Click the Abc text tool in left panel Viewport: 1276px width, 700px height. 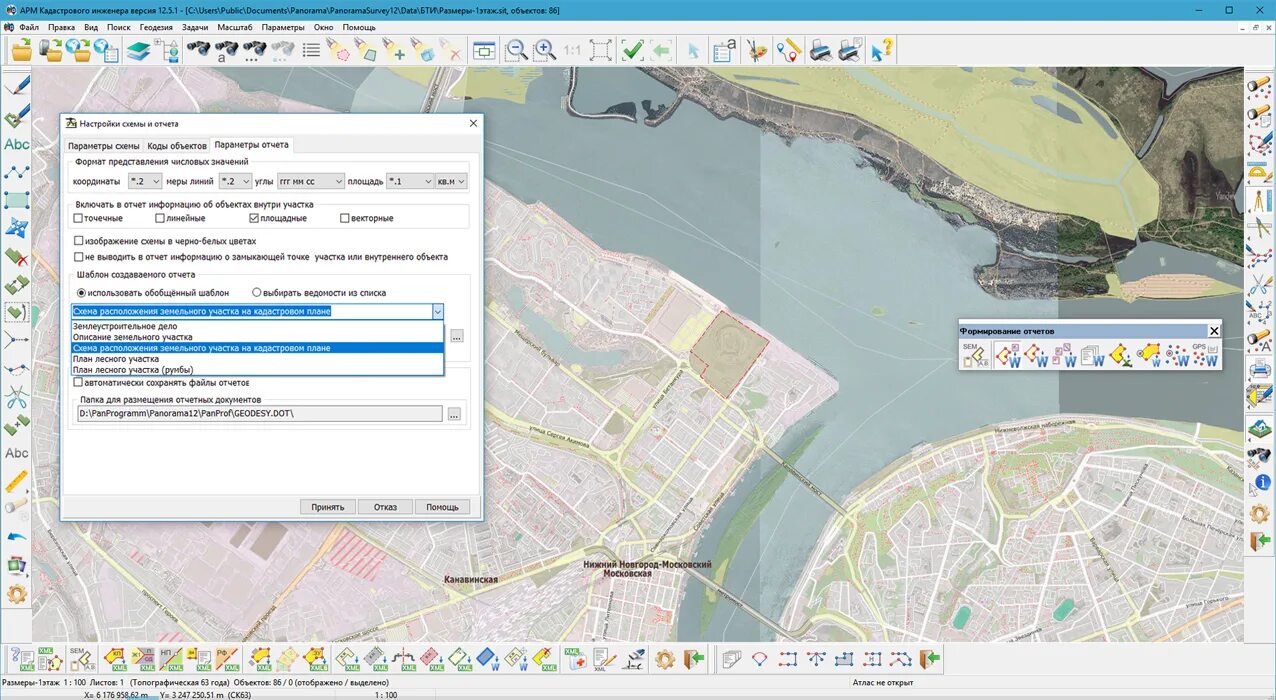pyautogui.click(x=16, y=144)
